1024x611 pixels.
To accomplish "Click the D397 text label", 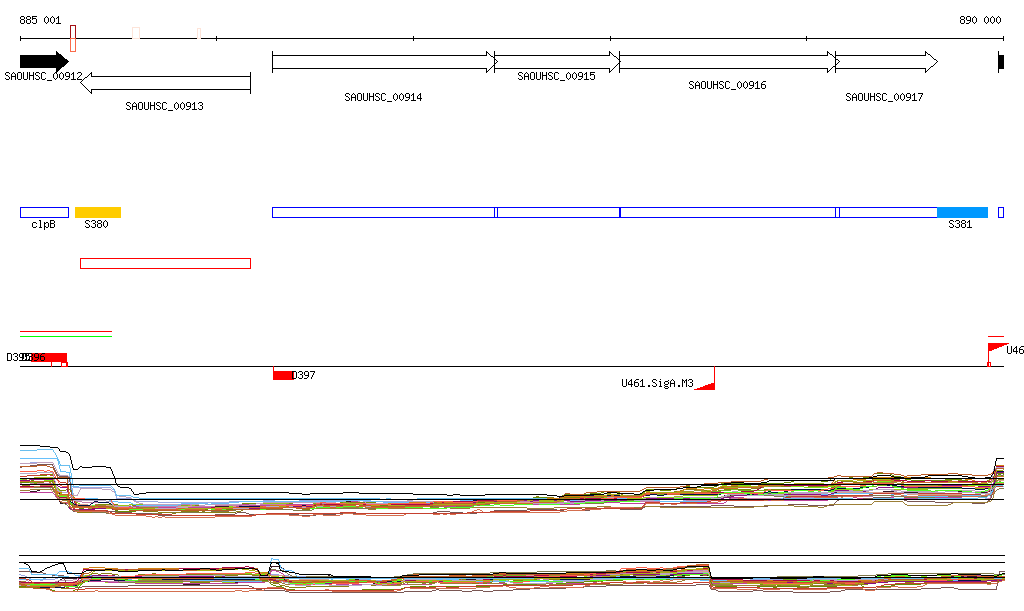I will [x=304, y=375].
